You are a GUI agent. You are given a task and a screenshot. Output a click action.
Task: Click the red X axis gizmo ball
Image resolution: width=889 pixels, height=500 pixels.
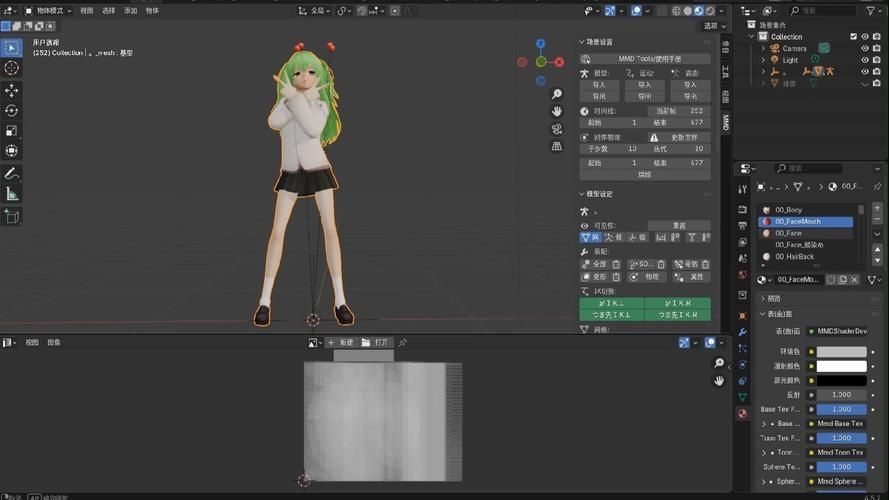click(x=560, y=62)
